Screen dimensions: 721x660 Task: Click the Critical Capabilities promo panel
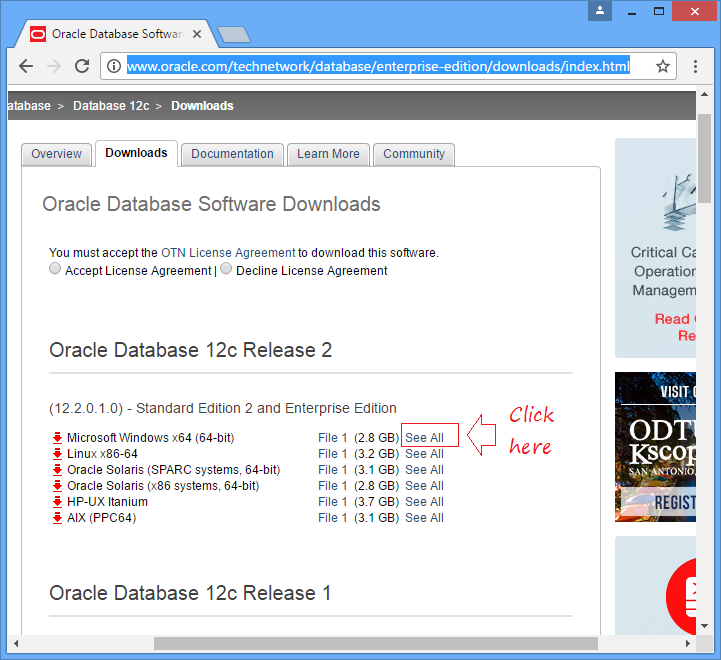(655, 248)
